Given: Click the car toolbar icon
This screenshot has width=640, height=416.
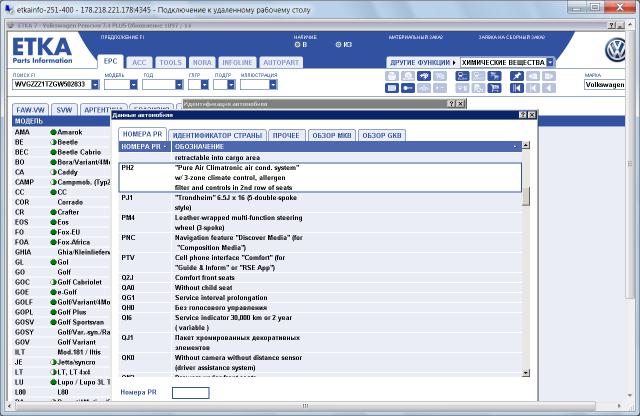Looking at the screenshot, I should (x=424, y=76).
